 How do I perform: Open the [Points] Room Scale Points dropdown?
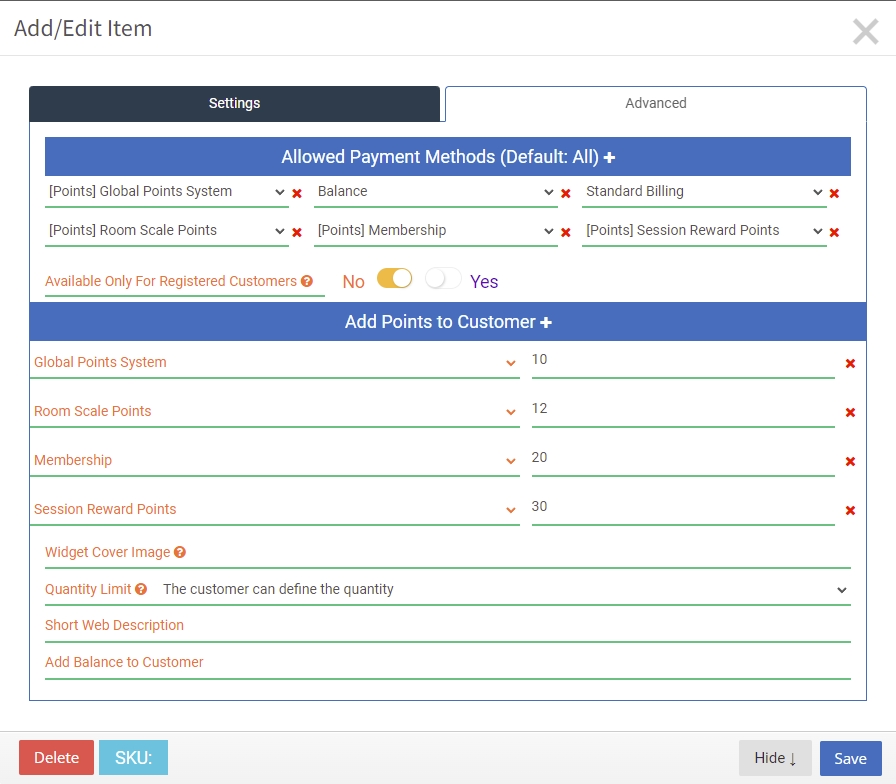[166, 231]
